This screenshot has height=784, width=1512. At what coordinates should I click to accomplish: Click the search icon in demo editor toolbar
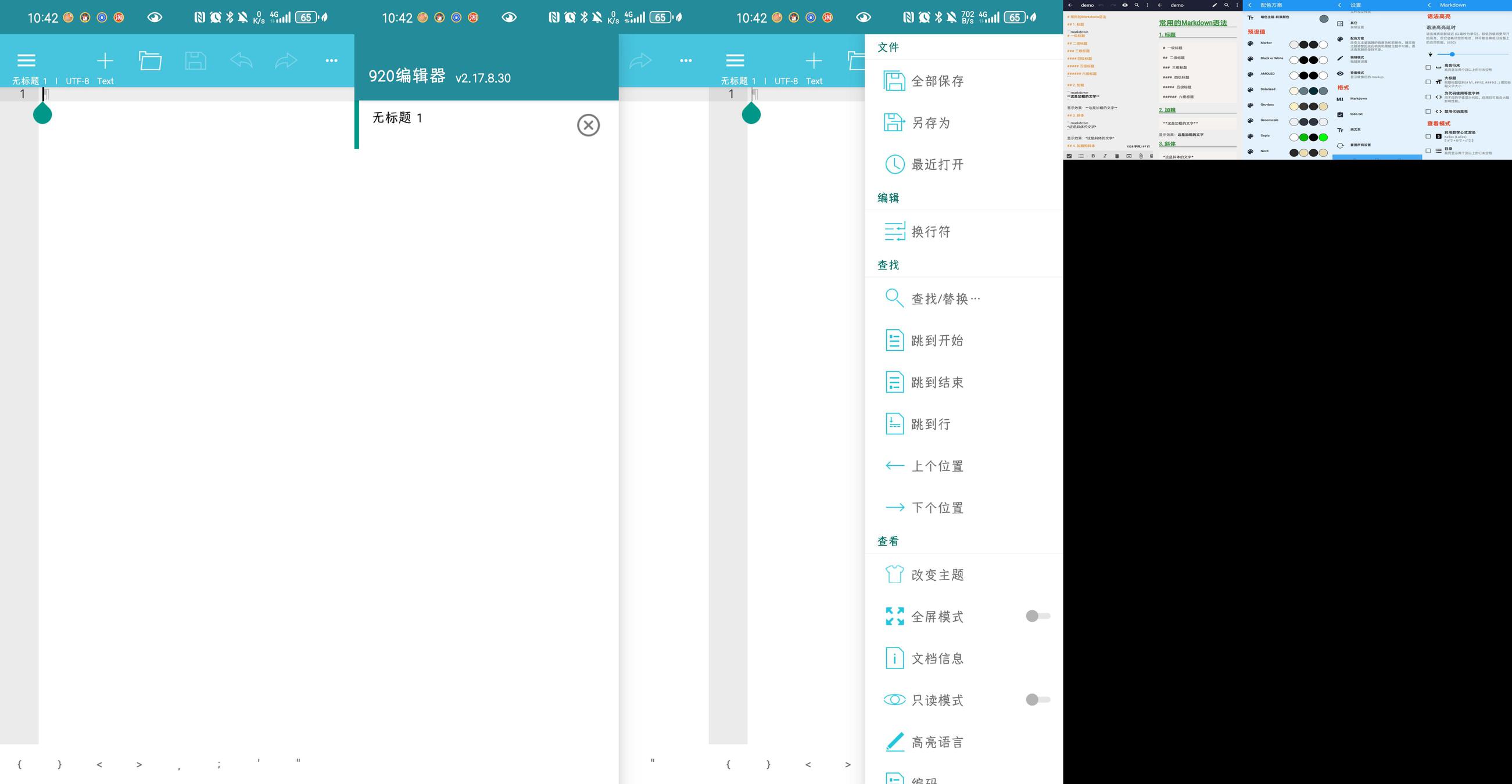coord(1137,5)
